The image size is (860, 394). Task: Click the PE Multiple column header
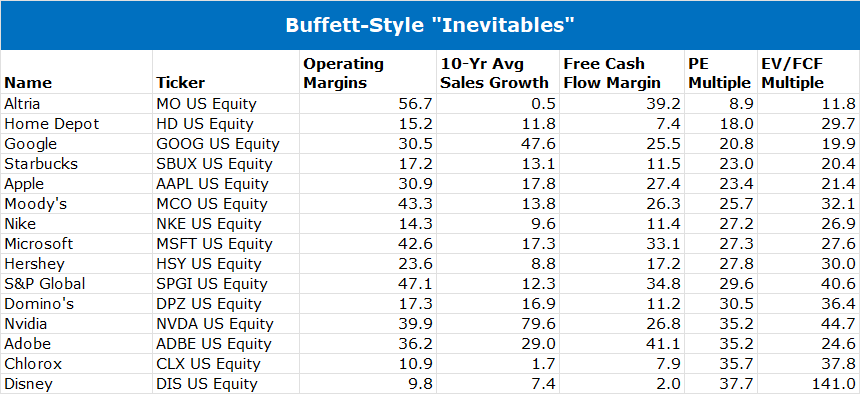tap(719, 72)
